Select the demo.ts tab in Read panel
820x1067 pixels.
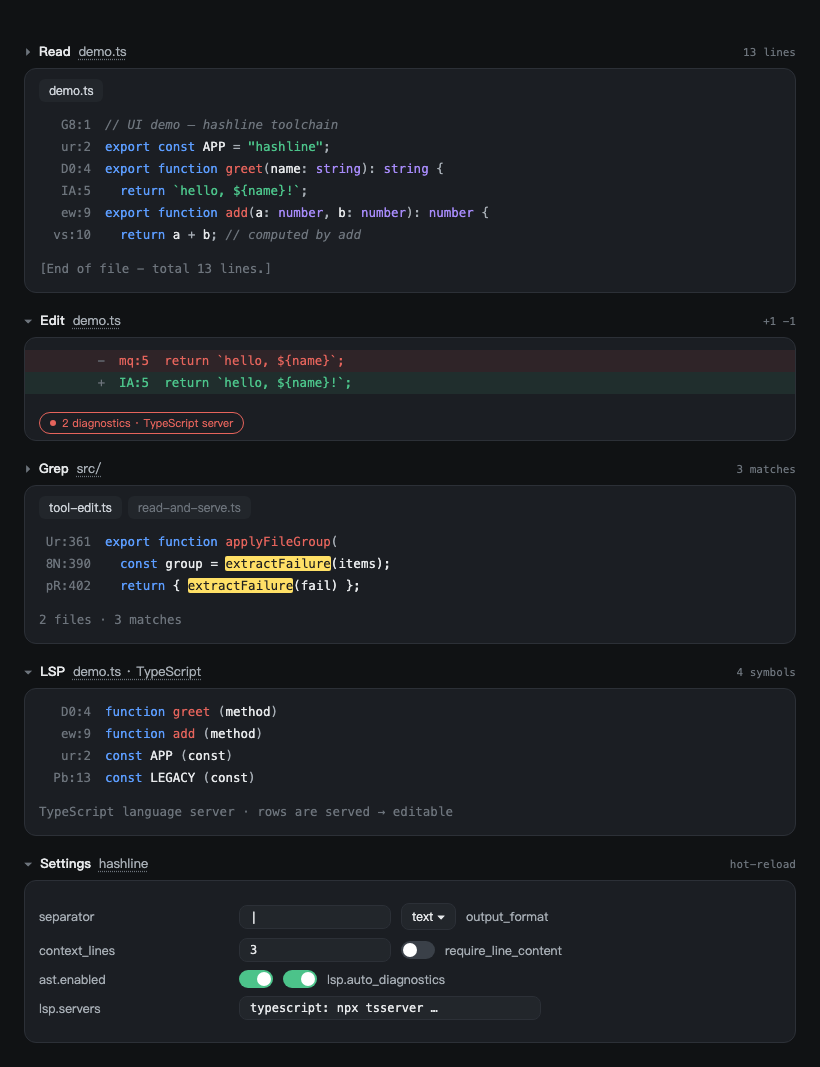click(71, 91)
